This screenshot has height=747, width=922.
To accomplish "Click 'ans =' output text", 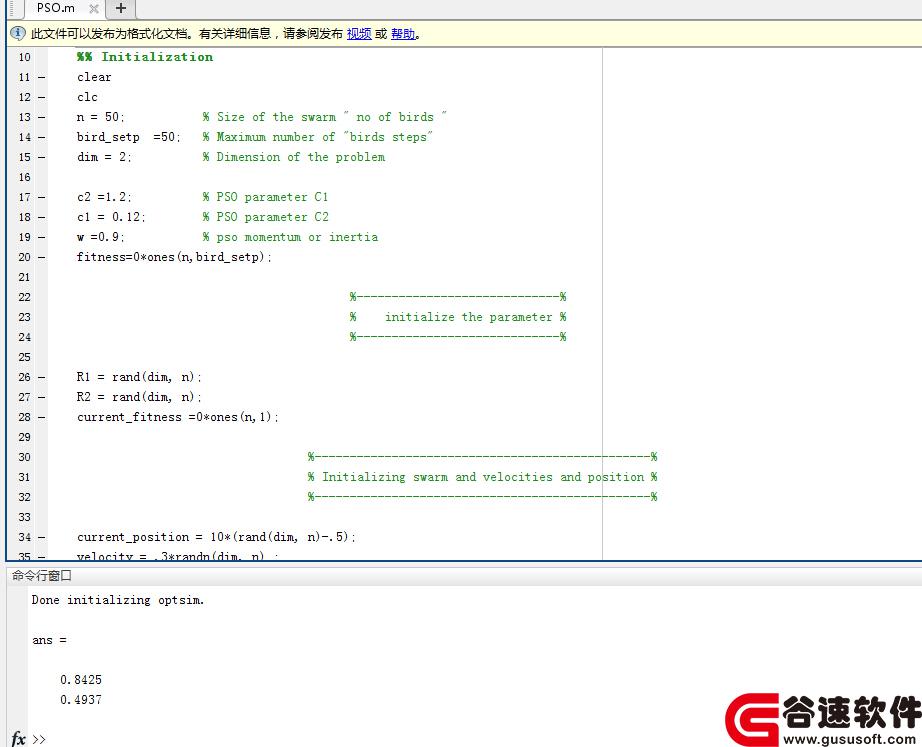I will (49, 640).
